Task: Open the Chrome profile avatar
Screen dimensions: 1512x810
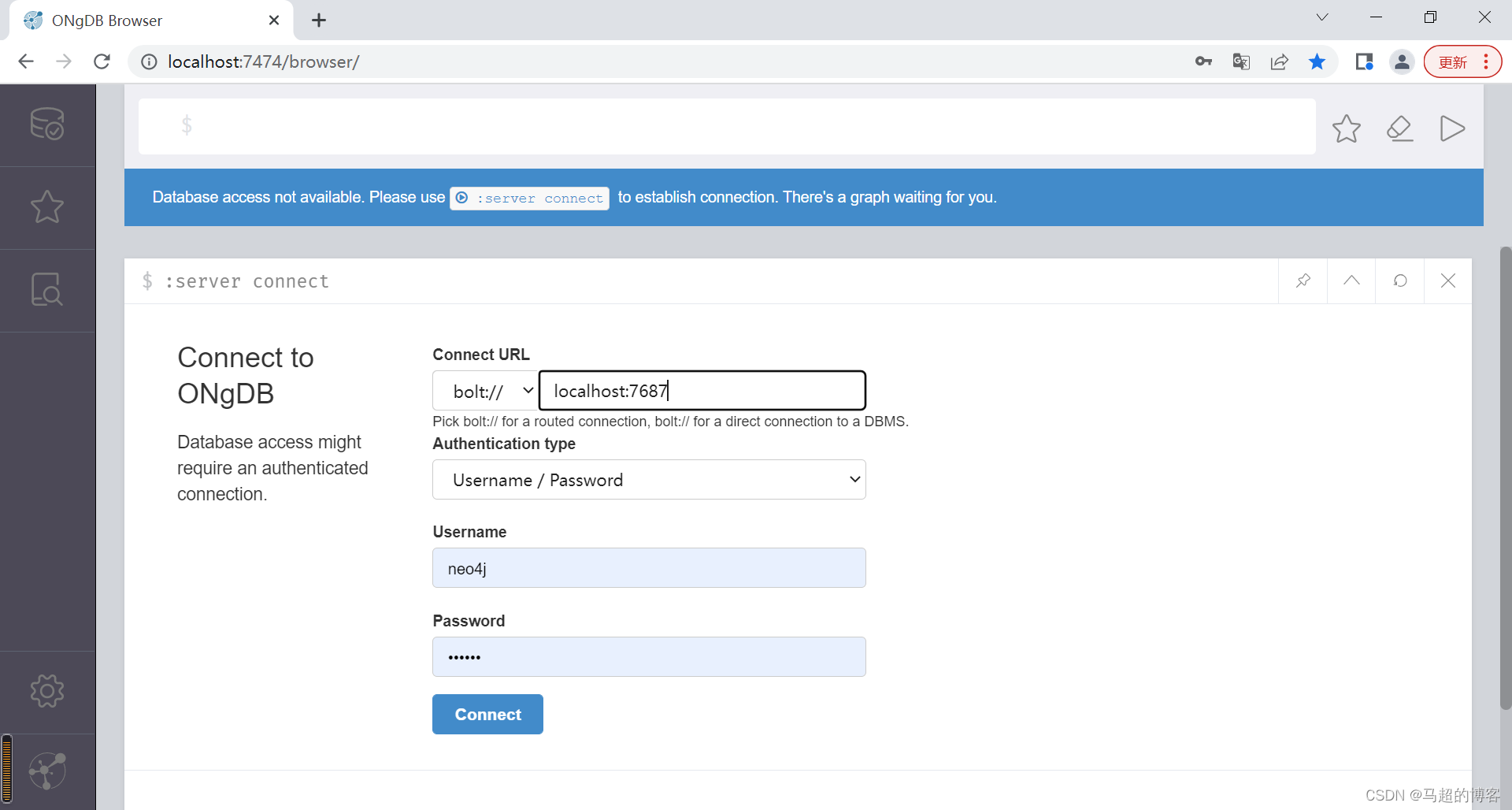Action: click(x=1402, y=61)
